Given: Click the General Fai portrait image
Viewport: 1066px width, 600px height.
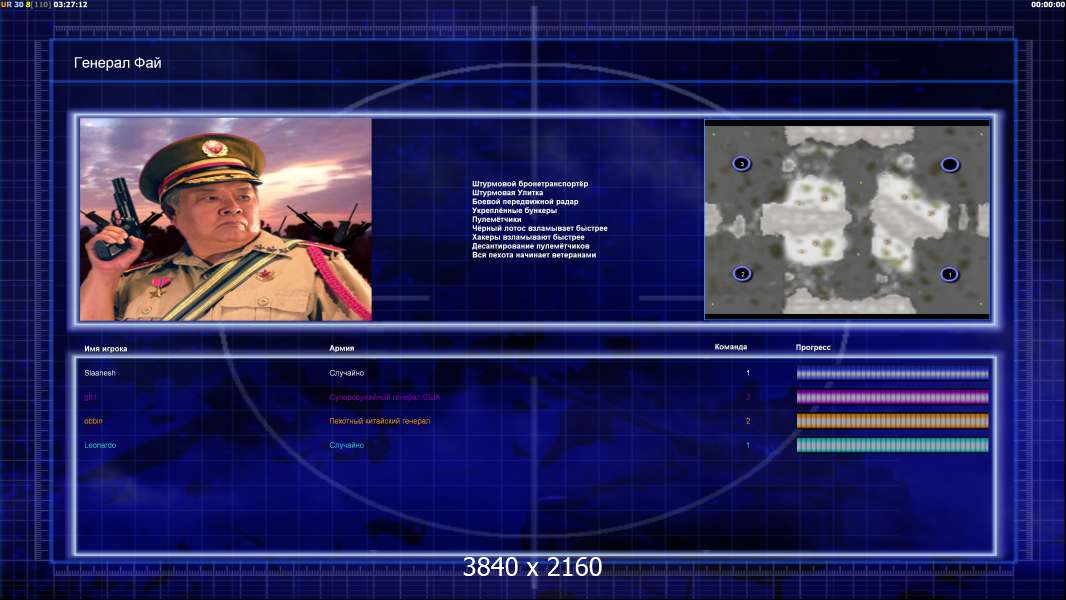Looking at the screenshot, I should 226,219.
